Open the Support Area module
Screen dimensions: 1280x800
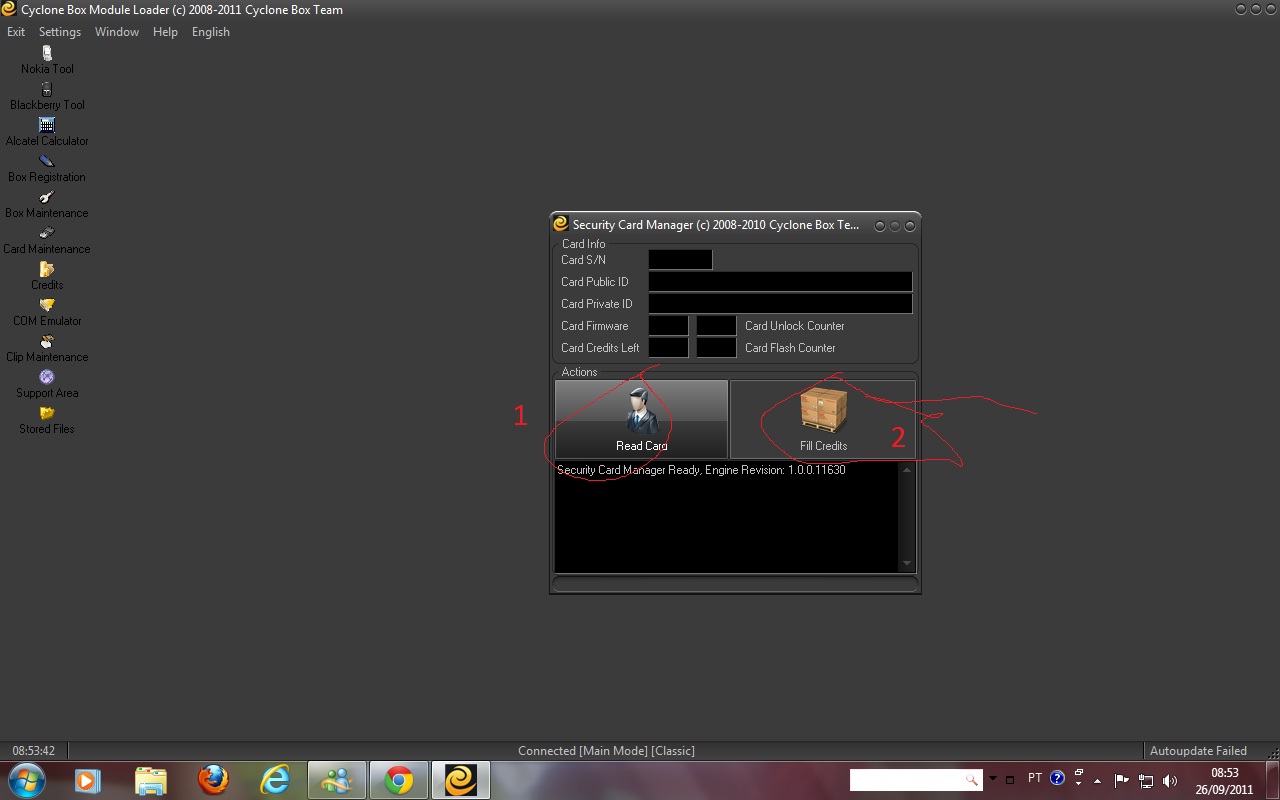click(x=47, y=384)
